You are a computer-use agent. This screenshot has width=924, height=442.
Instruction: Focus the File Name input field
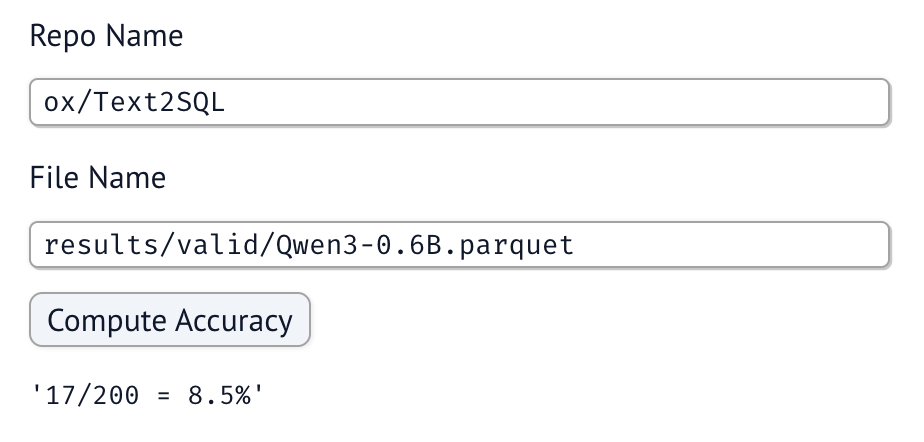click(x=460, y=245)
